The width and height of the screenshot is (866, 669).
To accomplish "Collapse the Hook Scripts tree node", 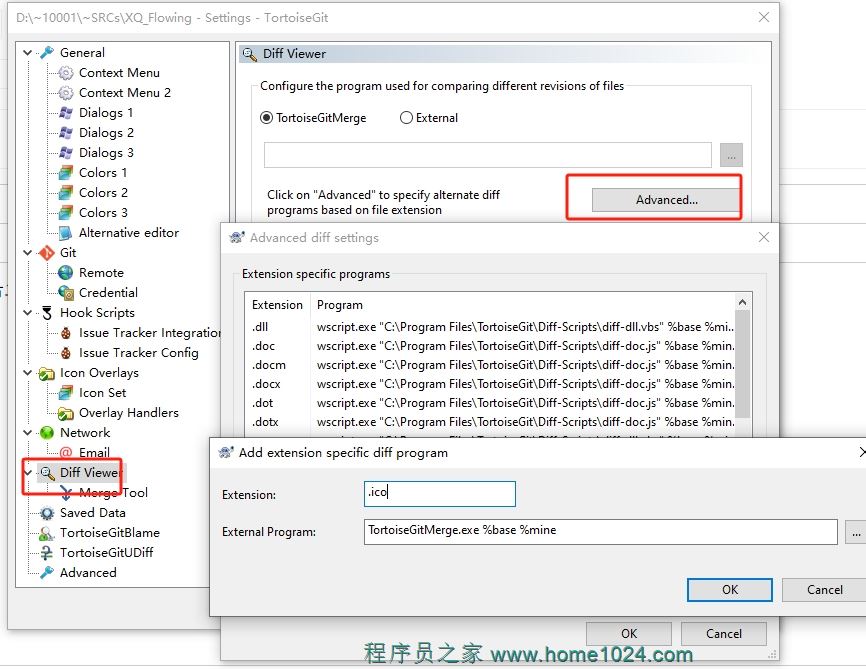I will point(28,313).
